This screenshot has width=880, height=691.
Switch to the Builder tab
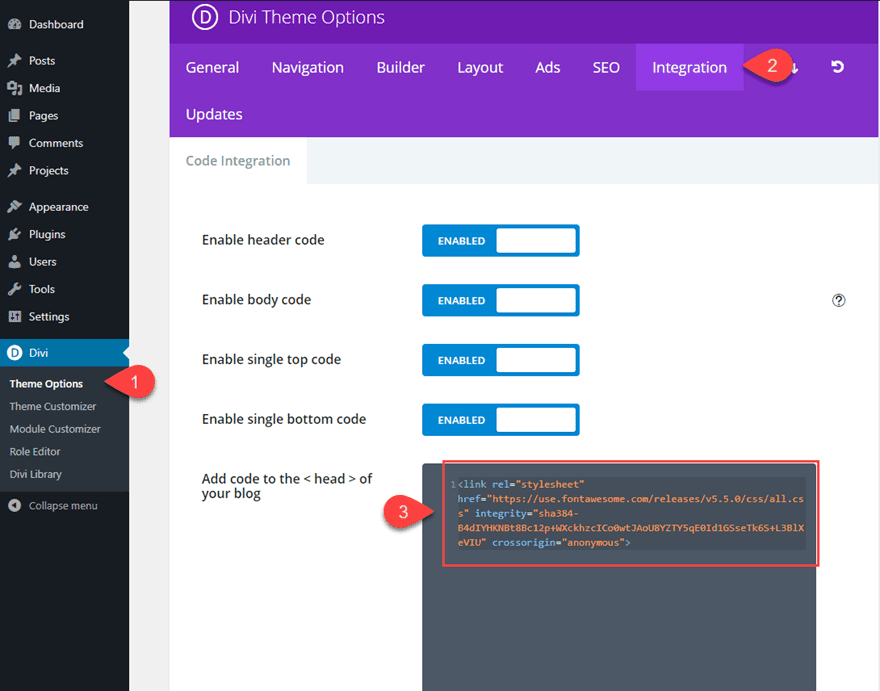point(400,67)
